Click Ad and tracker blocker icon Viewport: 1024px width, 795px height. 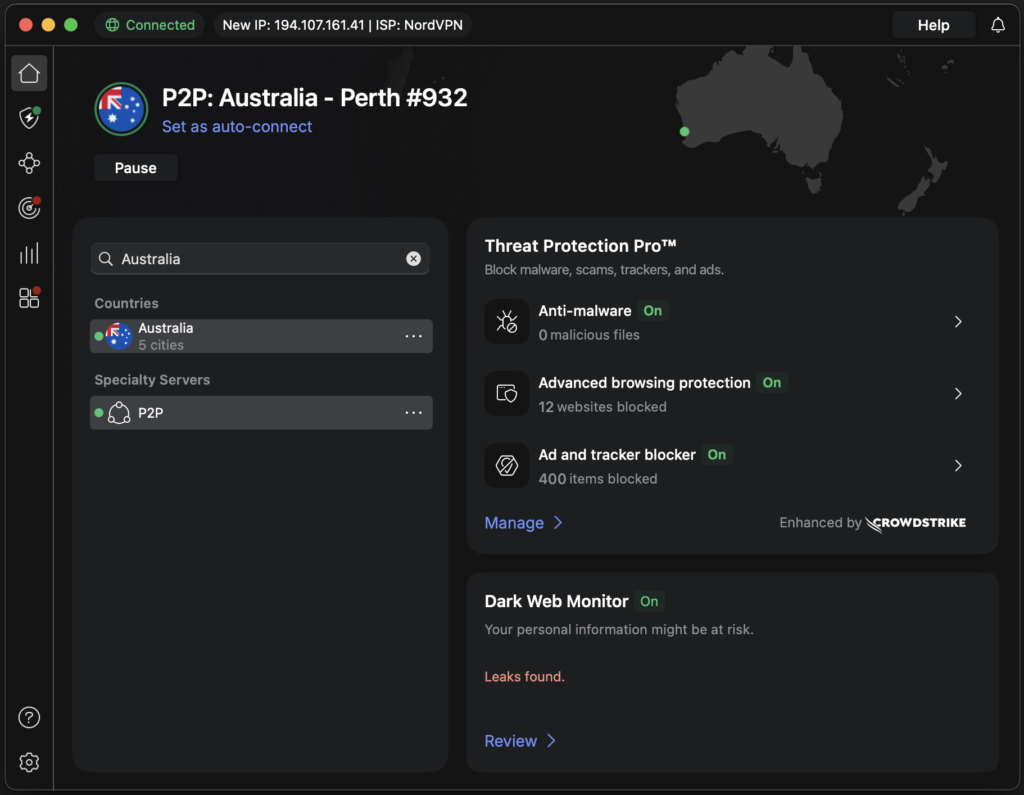[x=507, y=465]
